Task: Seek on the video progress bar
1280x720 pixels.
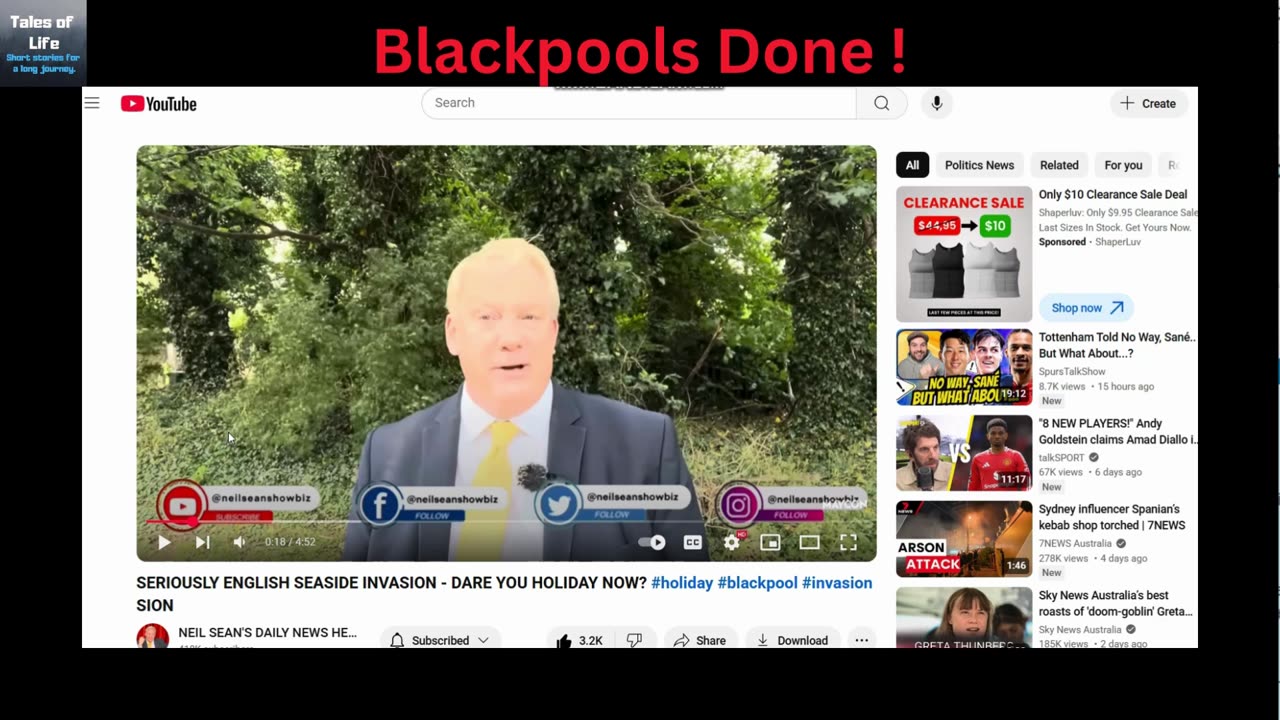Action: click(x=506, y=521)
